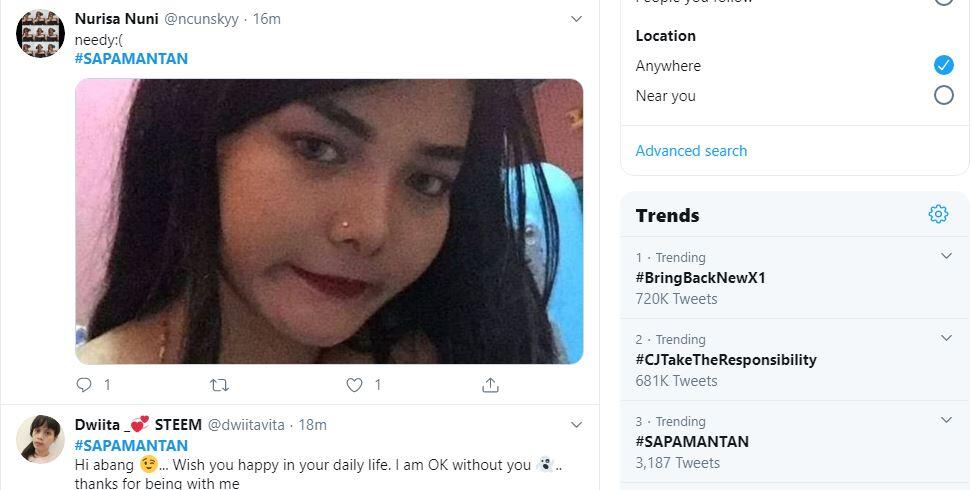Select the Anywhere location option
Viewport: 972px width, 490px height.
tap(943, 65)
